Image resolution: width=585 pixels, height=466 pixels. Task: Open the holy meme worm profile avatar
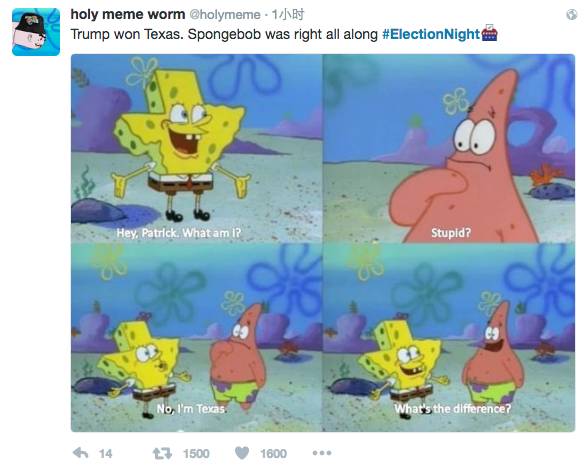tap(36, 32)
